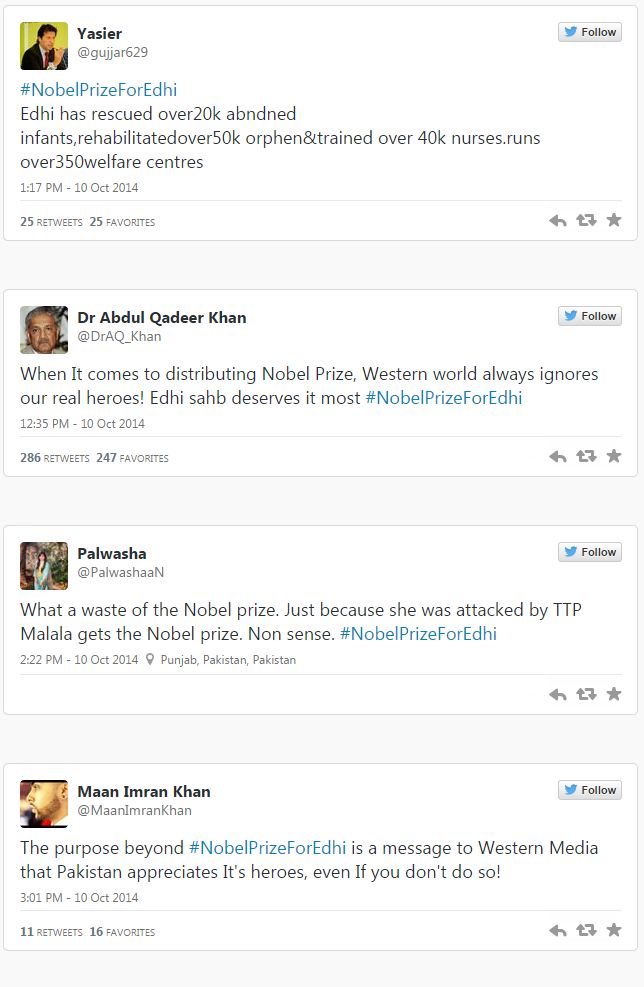644x987 pixels.
Task: View Palwasha's avatar image
Action: tap(44, 566)
